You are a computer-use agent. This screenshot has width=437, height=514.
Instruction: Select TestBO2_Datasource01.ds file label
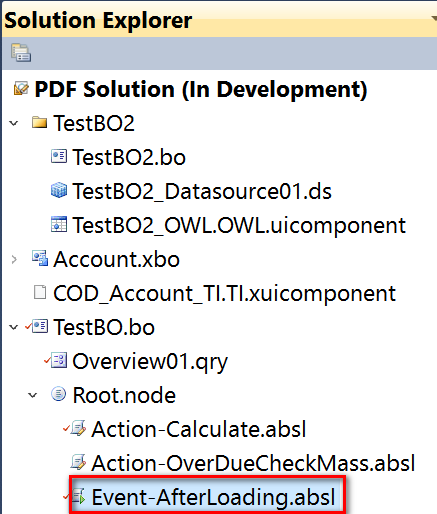tap(202, 191)
